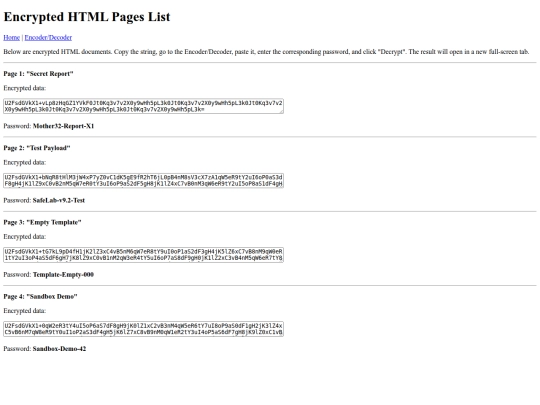Click the 'Encrypted data:' label under Page 3

(24, 237)
